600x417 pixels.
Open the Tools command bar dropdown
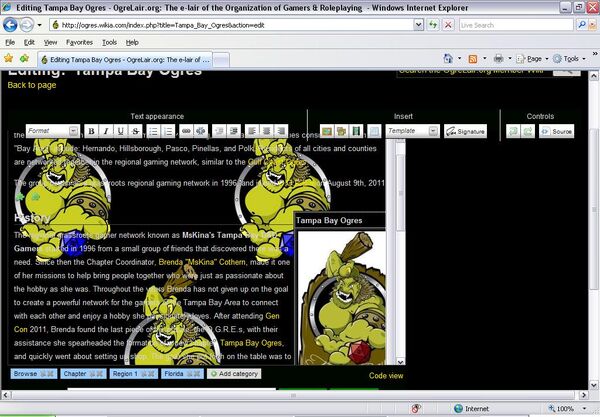pyautogui.click(x=569, y=59)
